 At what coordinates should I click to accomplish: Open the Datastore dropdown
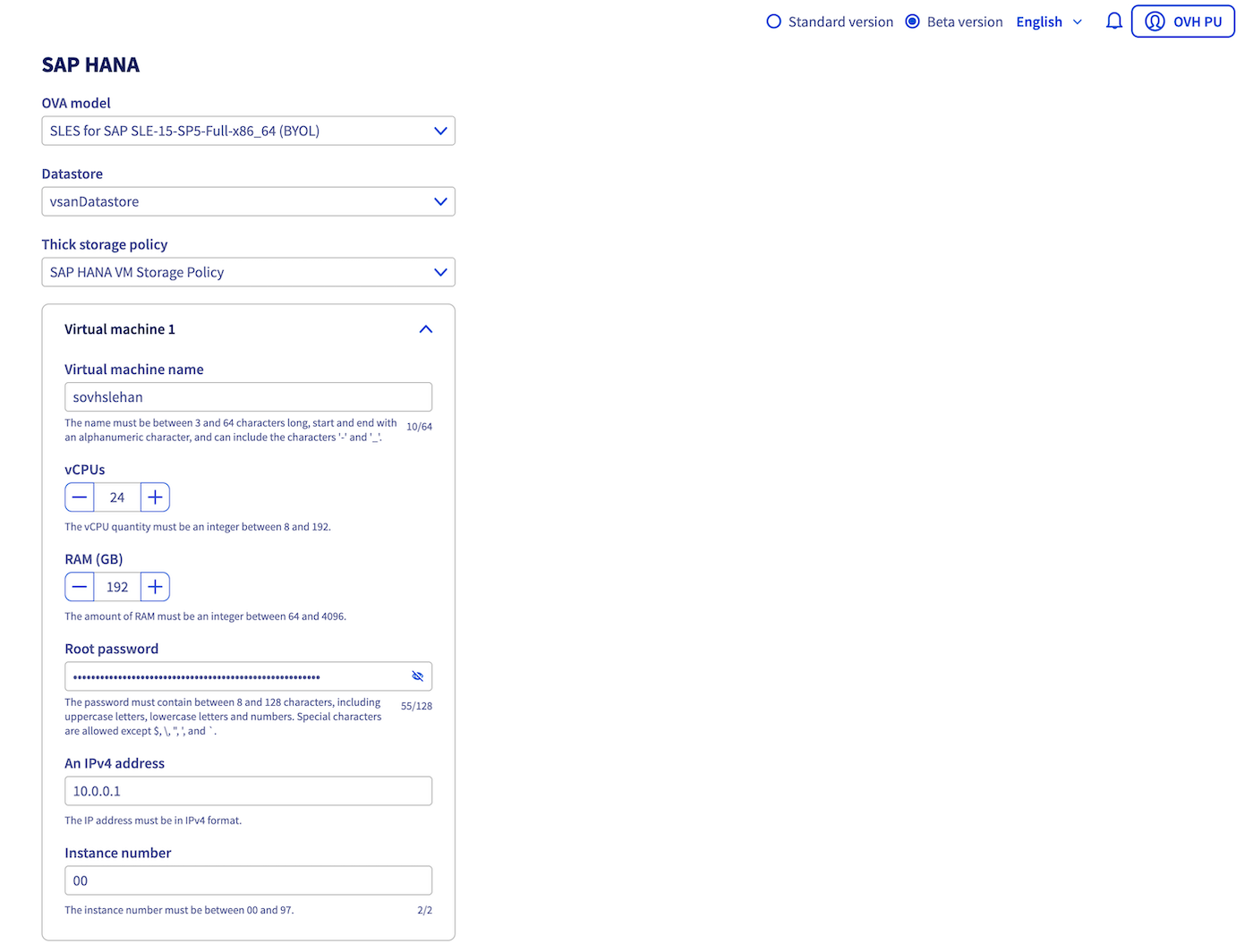pyautogui.click(x=248, y=201)
